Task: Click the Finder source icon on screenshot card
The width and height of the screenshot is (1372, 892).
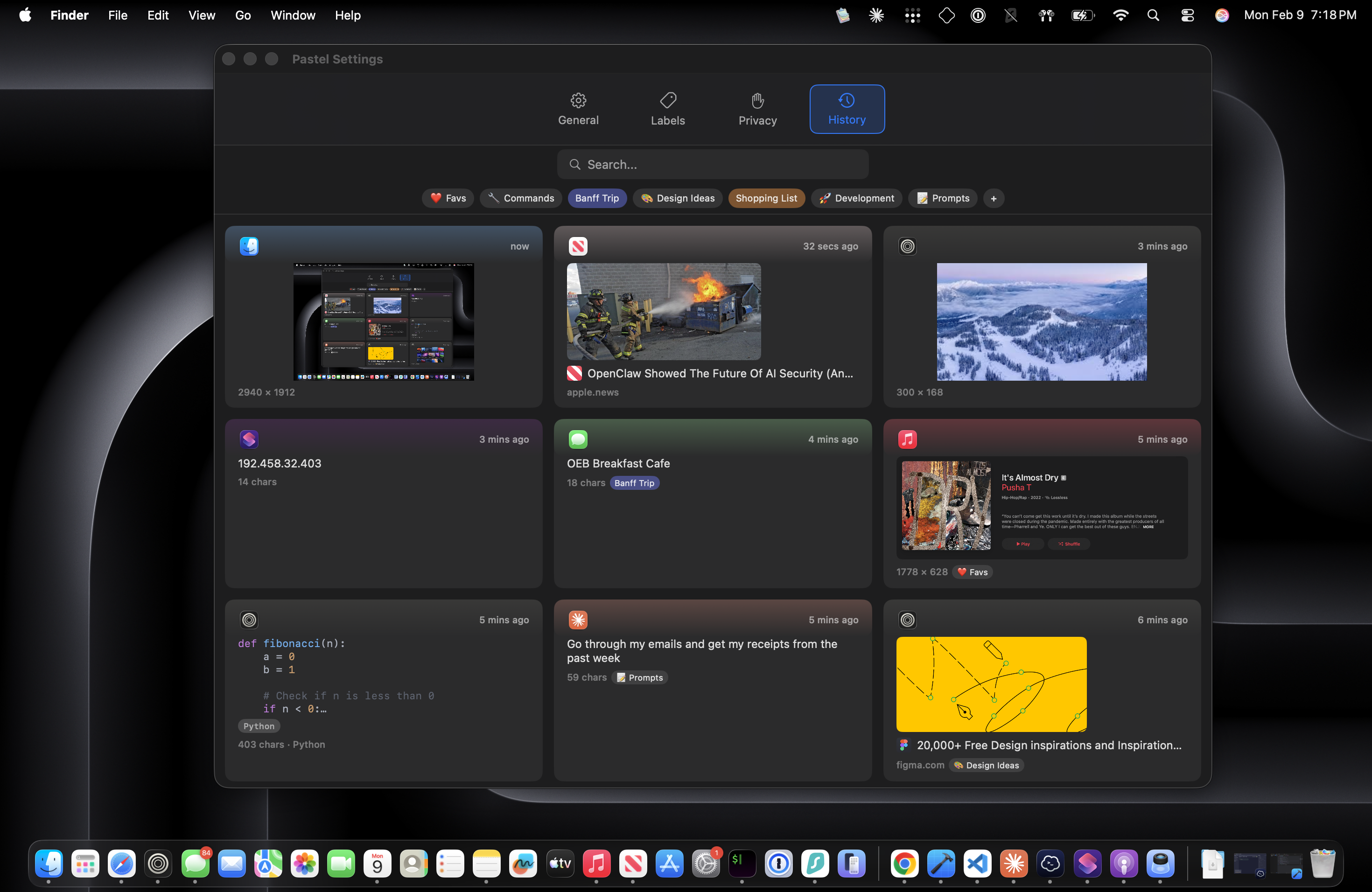Action: [248, 246]
